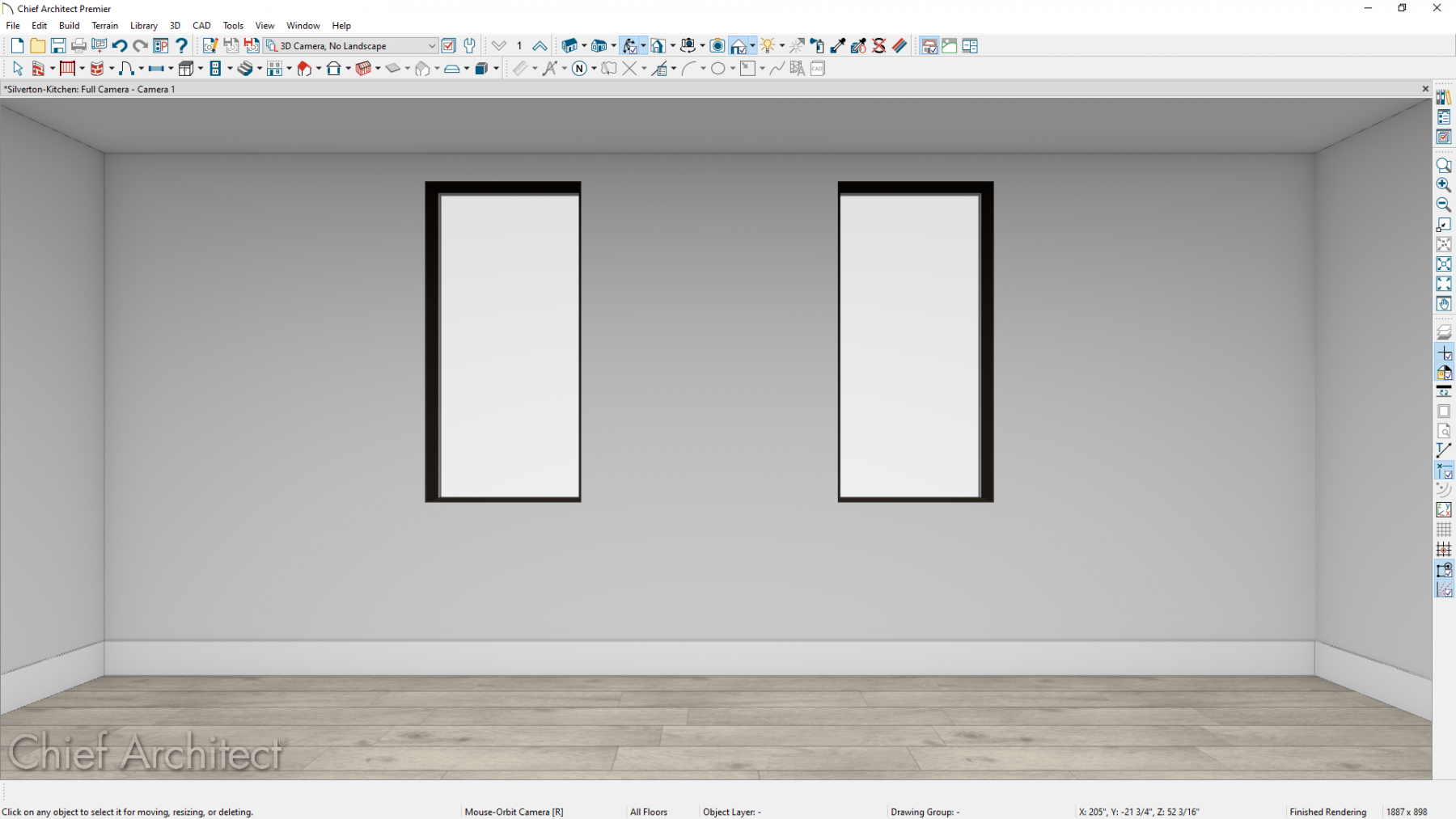Open the CAD menu

coord(201,26)
